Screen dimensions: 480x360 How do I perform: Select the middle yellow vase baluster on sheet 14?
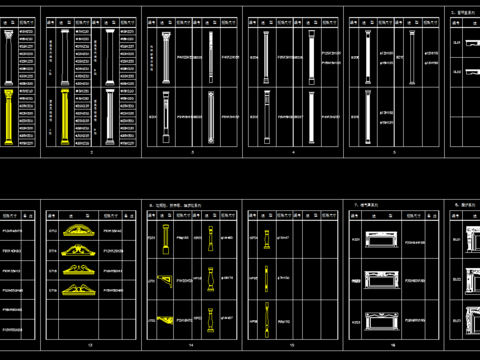coord(210,279)
